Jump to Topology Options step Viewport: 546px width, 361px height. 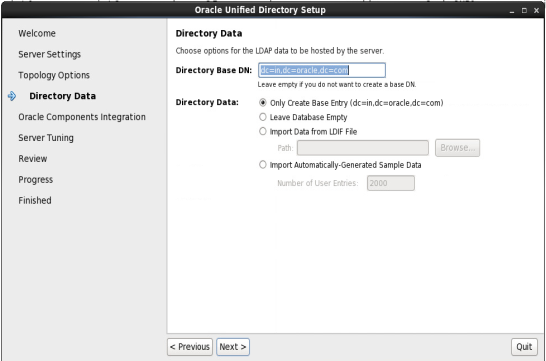[x=54, y=75]
